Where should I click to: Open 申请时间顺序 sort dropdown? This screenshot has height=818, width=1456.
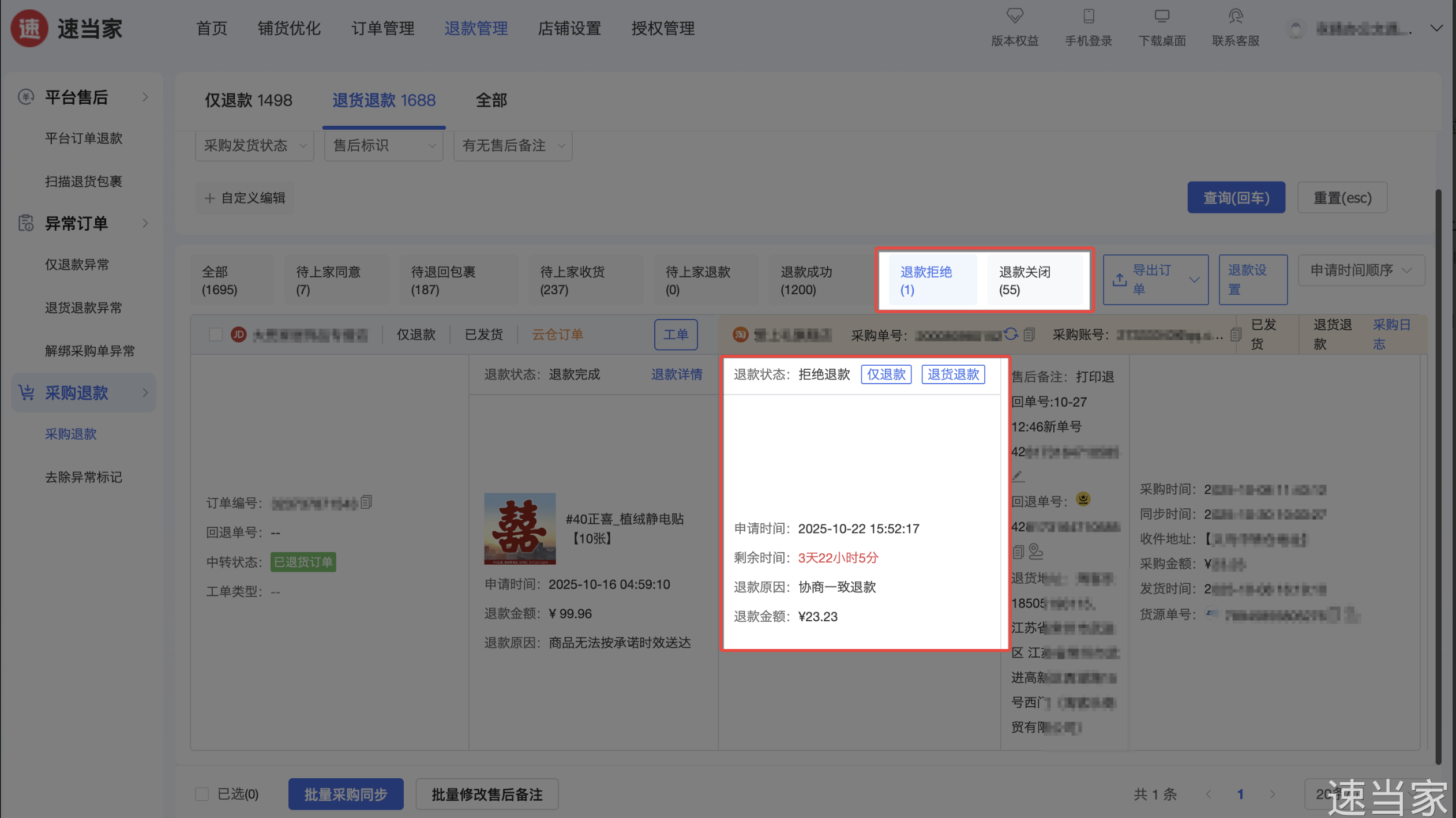tap(1361, 271)
